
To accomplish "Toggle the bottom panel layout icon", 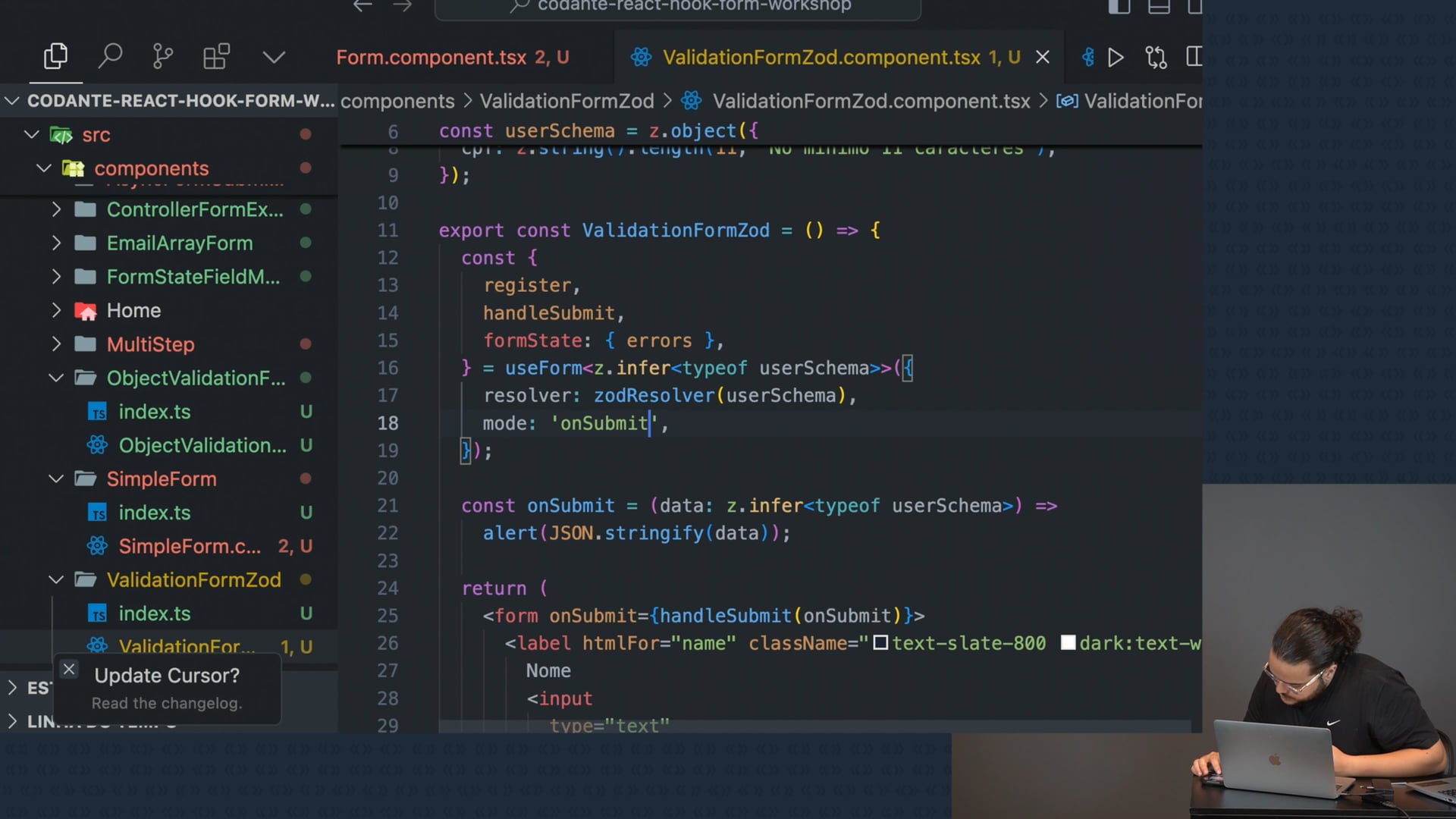I will [1158, 7].
